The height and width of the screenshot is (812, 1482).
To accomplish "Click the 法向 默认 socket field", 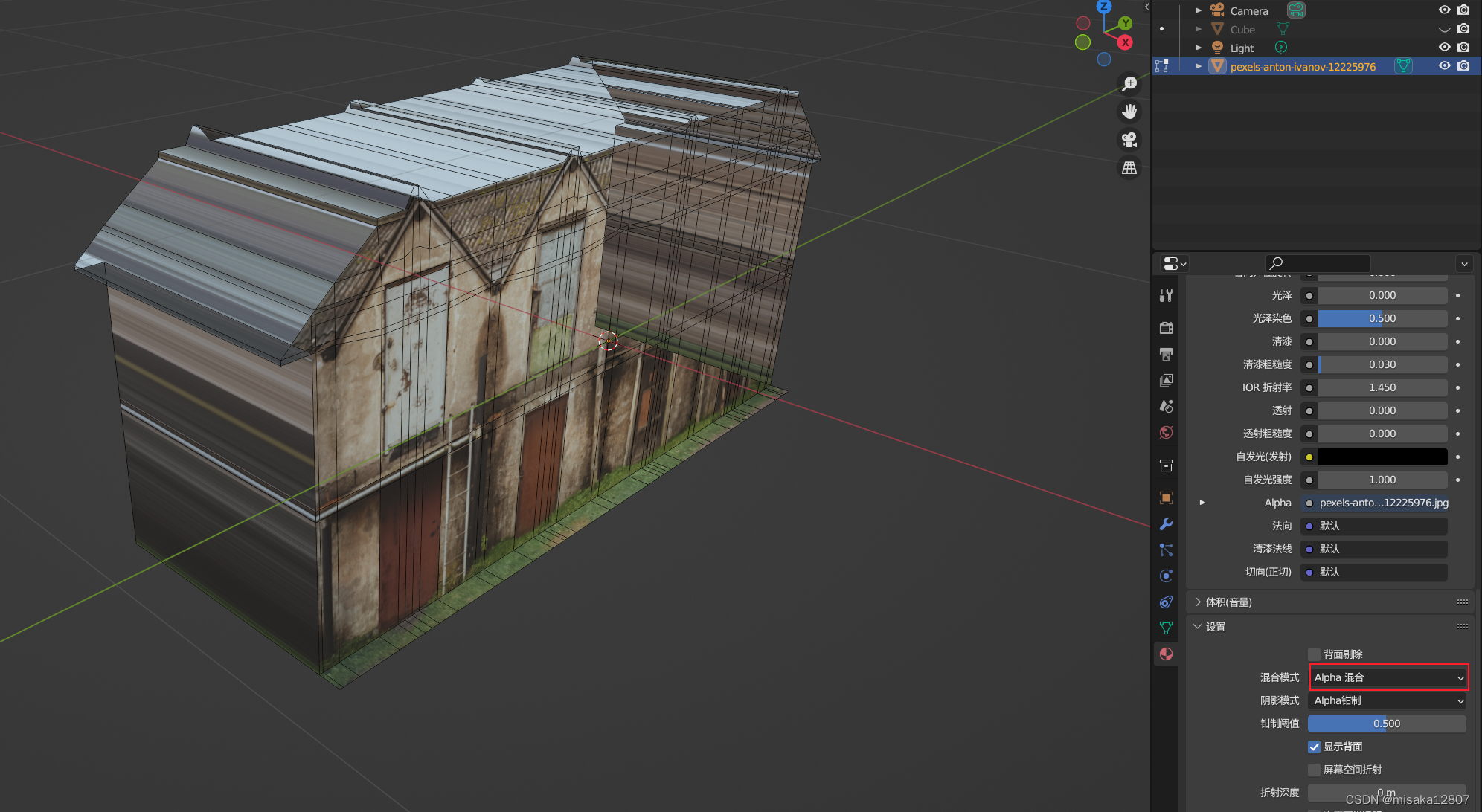I will [x=1375, y=526].
